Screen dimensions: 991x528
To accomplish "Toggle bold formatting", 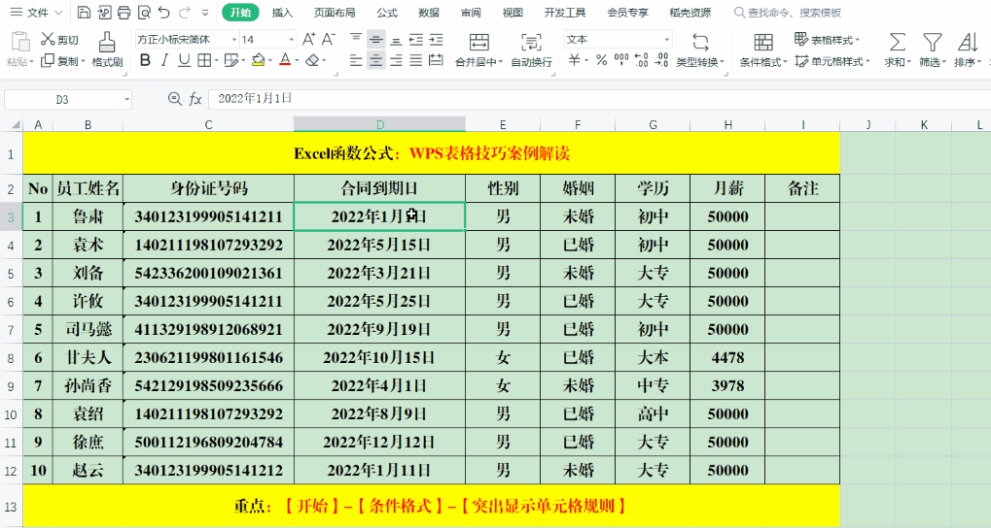I will coord(145,60).
